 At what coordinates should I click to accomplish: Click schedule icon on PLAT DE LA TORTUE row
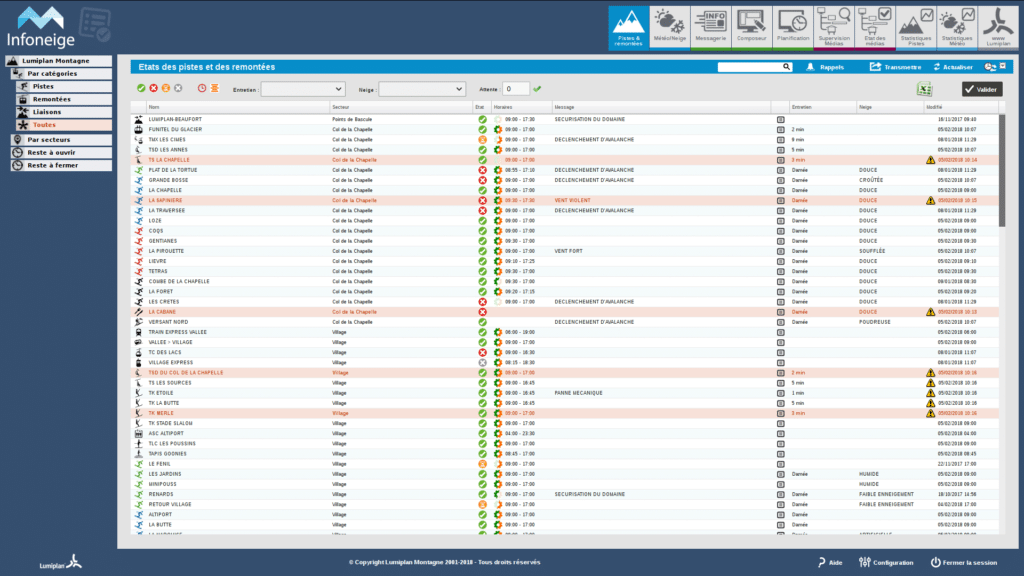pos(498,170)
